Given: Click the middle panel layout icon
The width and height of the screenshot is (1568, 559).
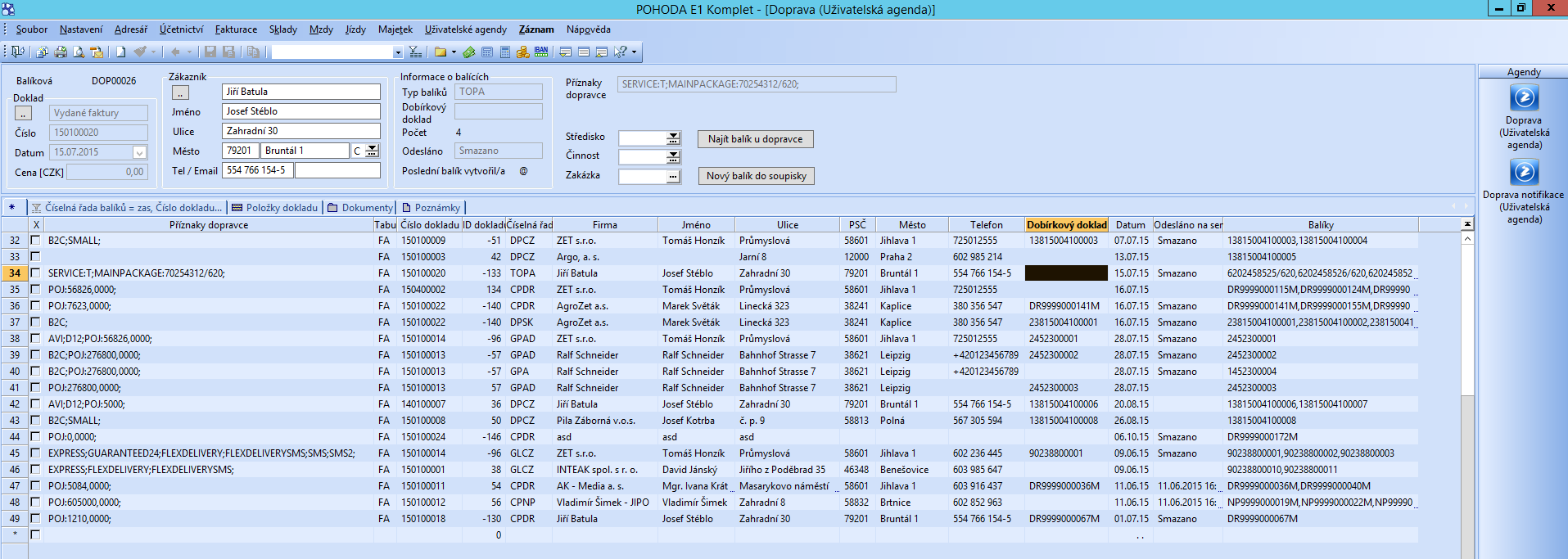Looking at the screenshot, I should (584, 52).
